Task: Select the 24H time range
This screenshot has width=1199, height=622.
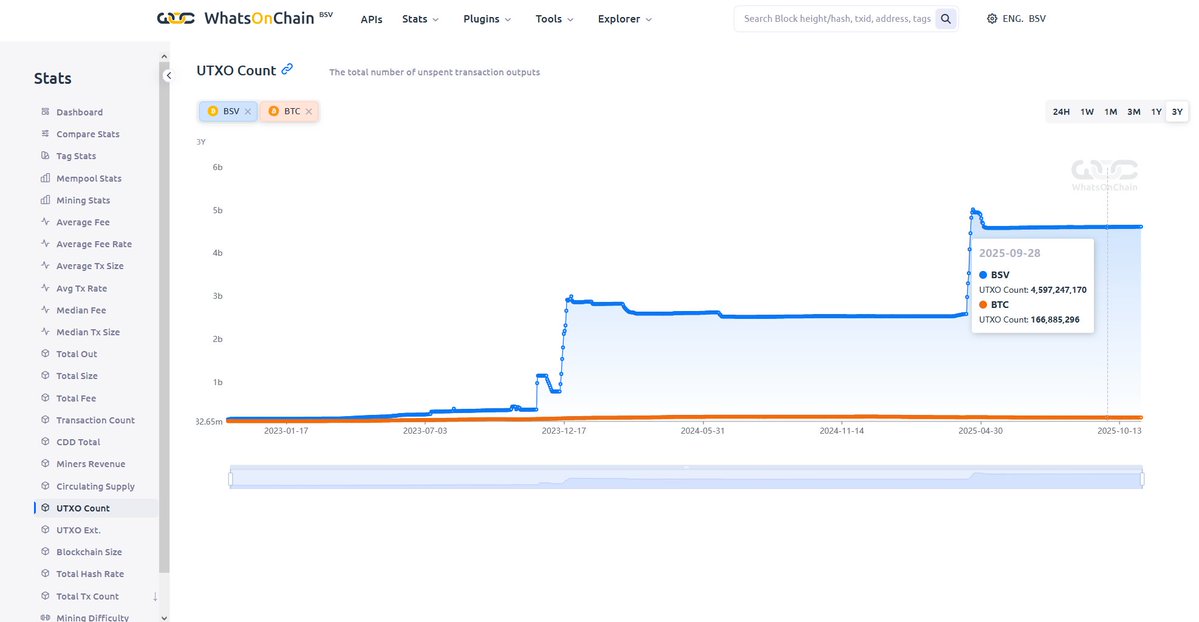Action: tap(1061, 112)
